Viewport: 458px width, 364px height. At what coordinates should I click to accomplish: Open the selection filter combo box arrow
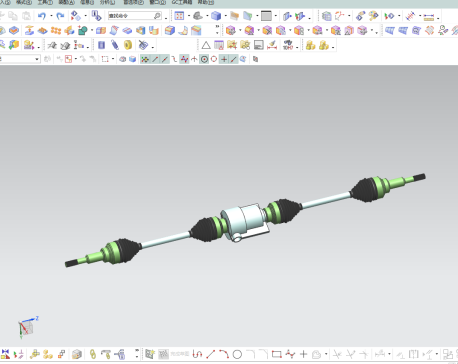pos(37,59)
